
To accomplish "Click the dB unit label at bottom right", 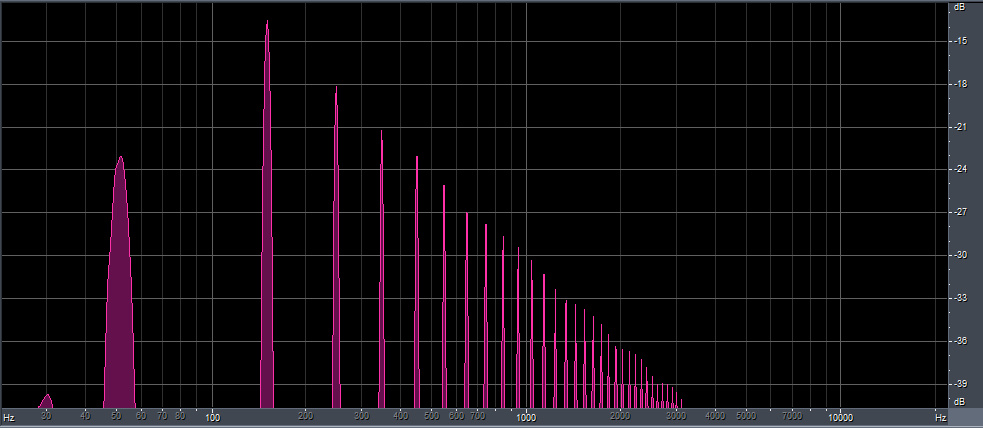I will (x=959, y=401).
